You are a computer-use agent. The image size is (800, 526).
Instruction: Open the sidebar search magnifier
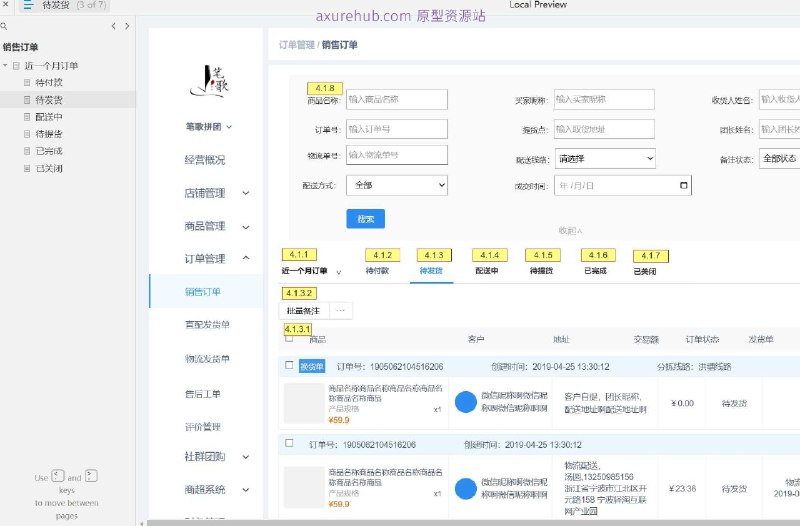4,26
